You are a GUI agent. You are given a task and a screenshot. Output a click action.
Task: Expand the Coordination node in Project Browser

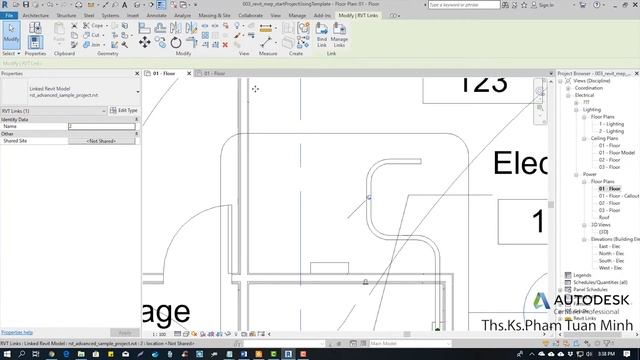[568, 88]
